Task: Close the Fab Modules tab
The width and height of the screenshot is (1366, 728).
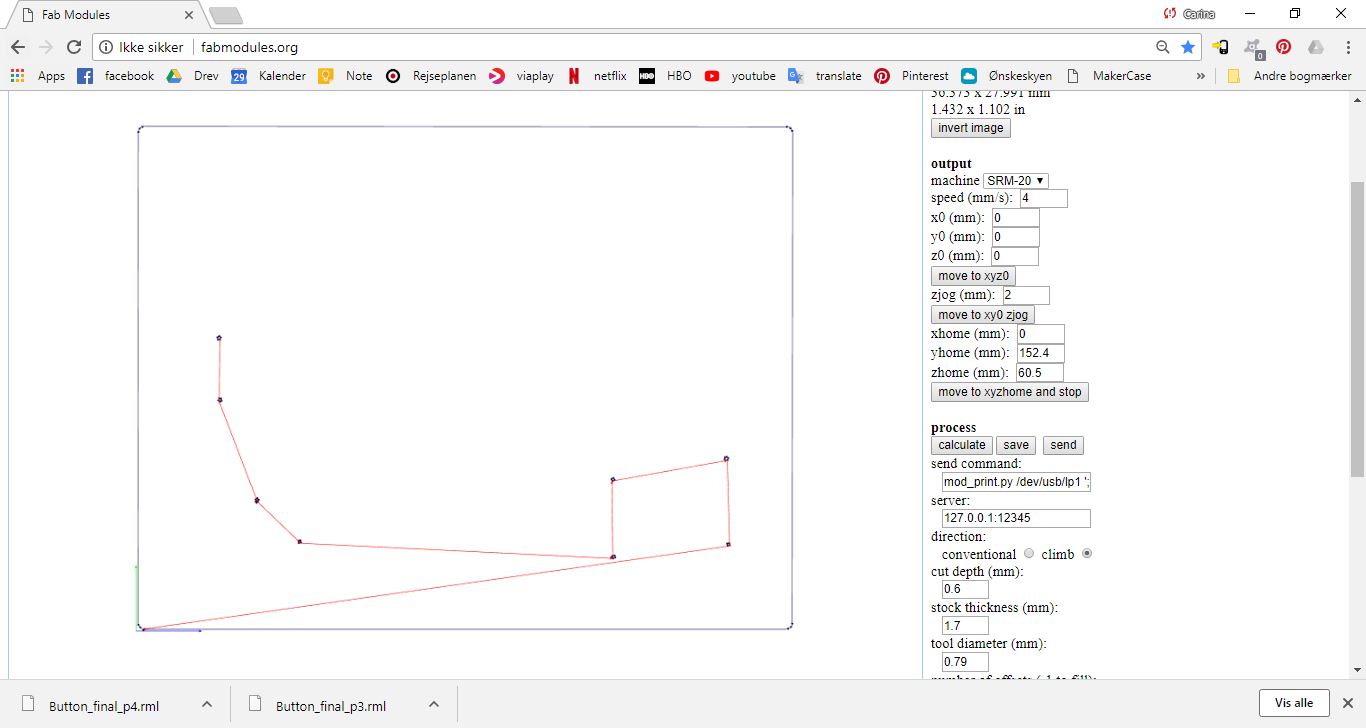Action: coord(189,15)
